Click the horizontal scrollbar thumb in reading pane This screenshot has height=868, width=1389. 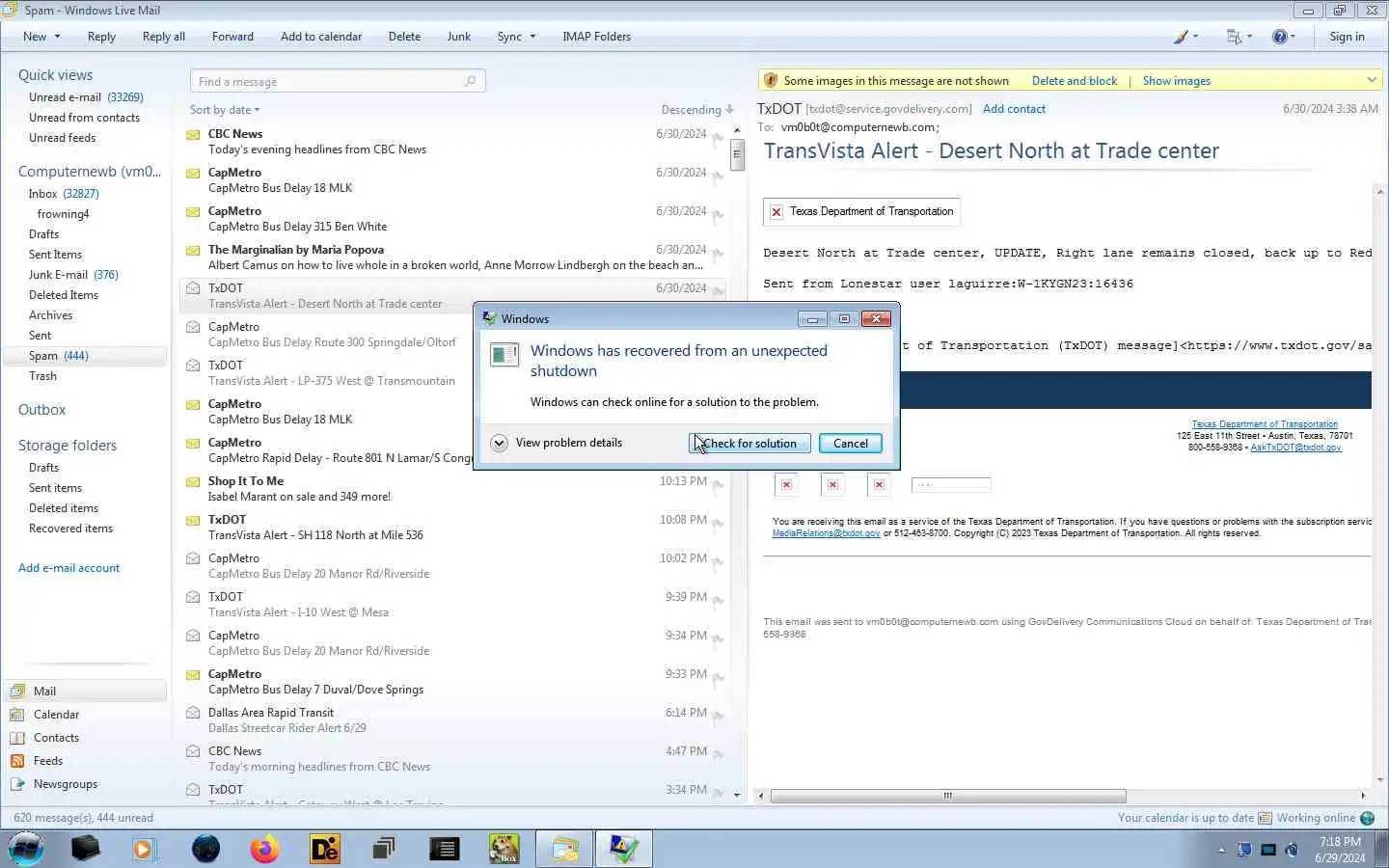click(948, 796)
